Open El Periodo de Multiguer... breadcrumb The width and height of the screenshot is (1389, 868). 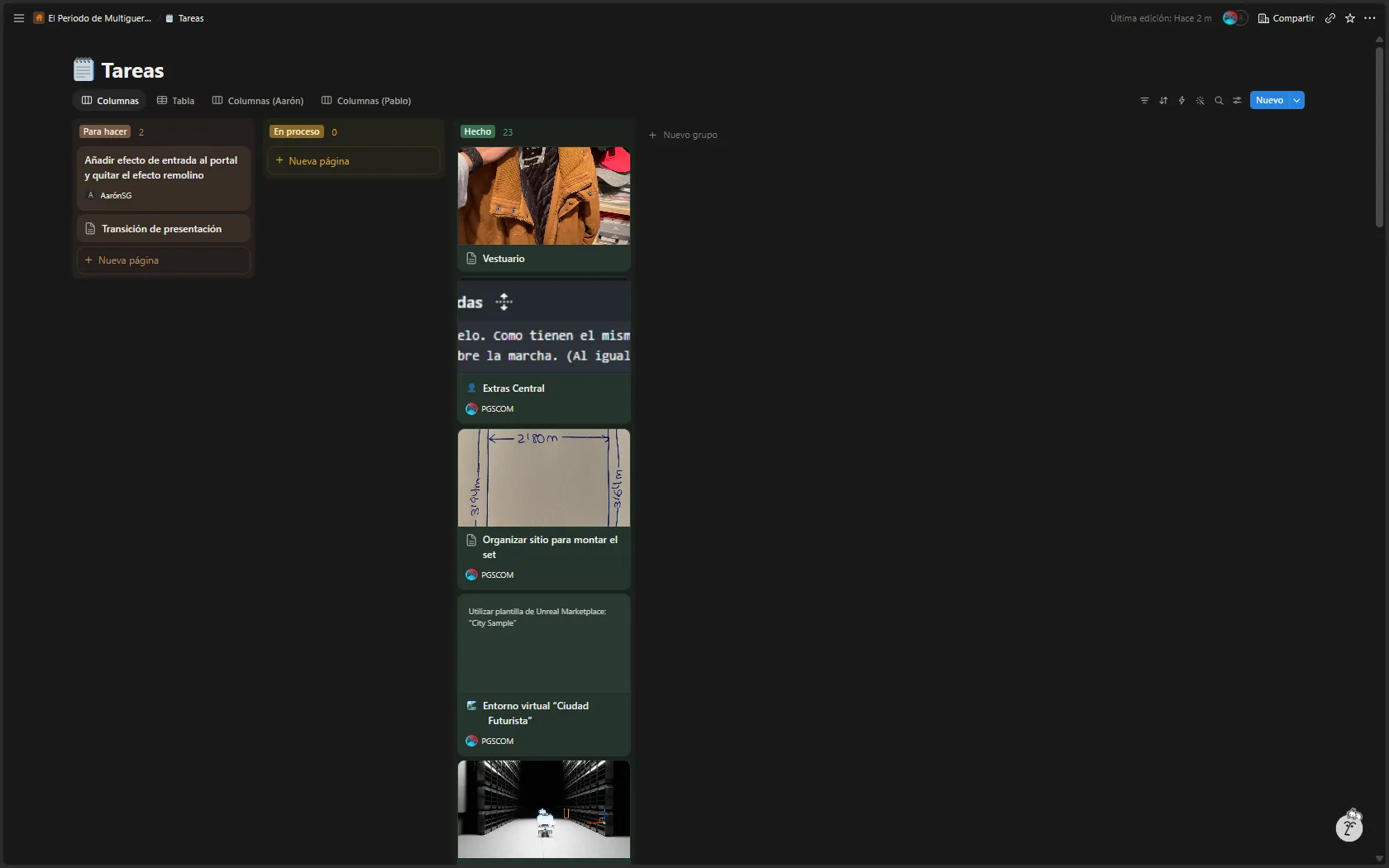click(x=93, y=18)
